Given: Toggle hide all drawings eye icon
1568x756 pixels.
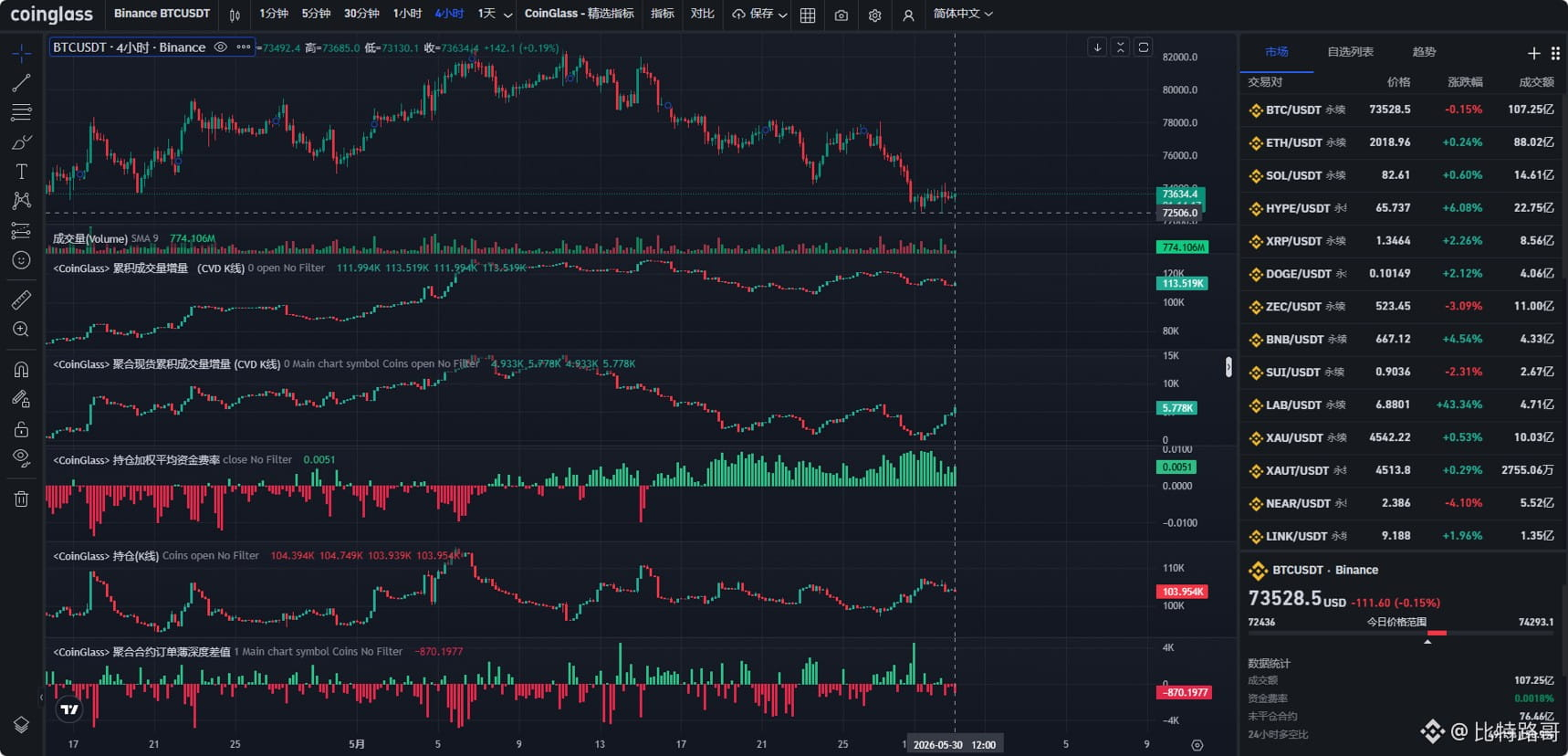Looking at the screenshot, I should coord(21,457).
